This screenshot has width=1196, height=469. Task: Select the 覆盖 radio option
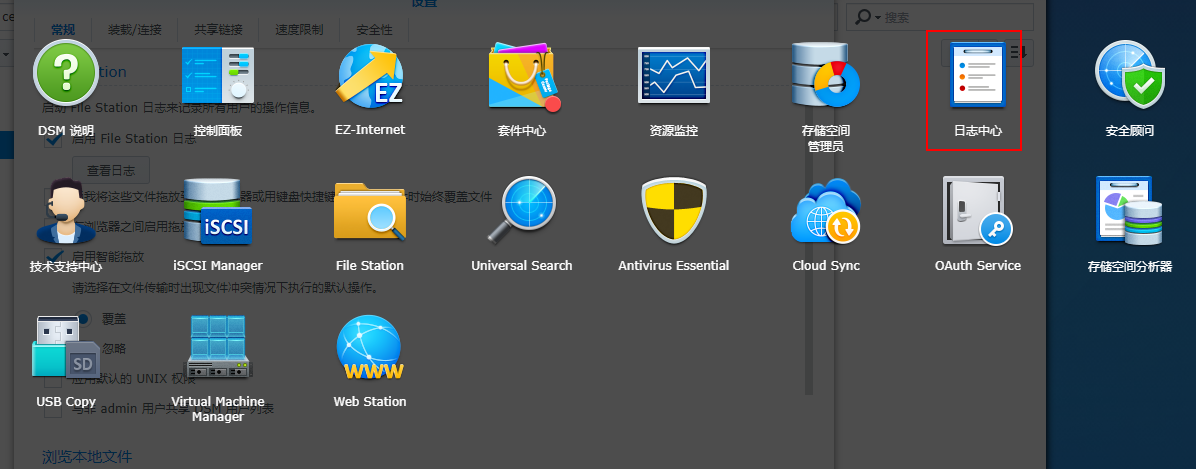[85, 318]
